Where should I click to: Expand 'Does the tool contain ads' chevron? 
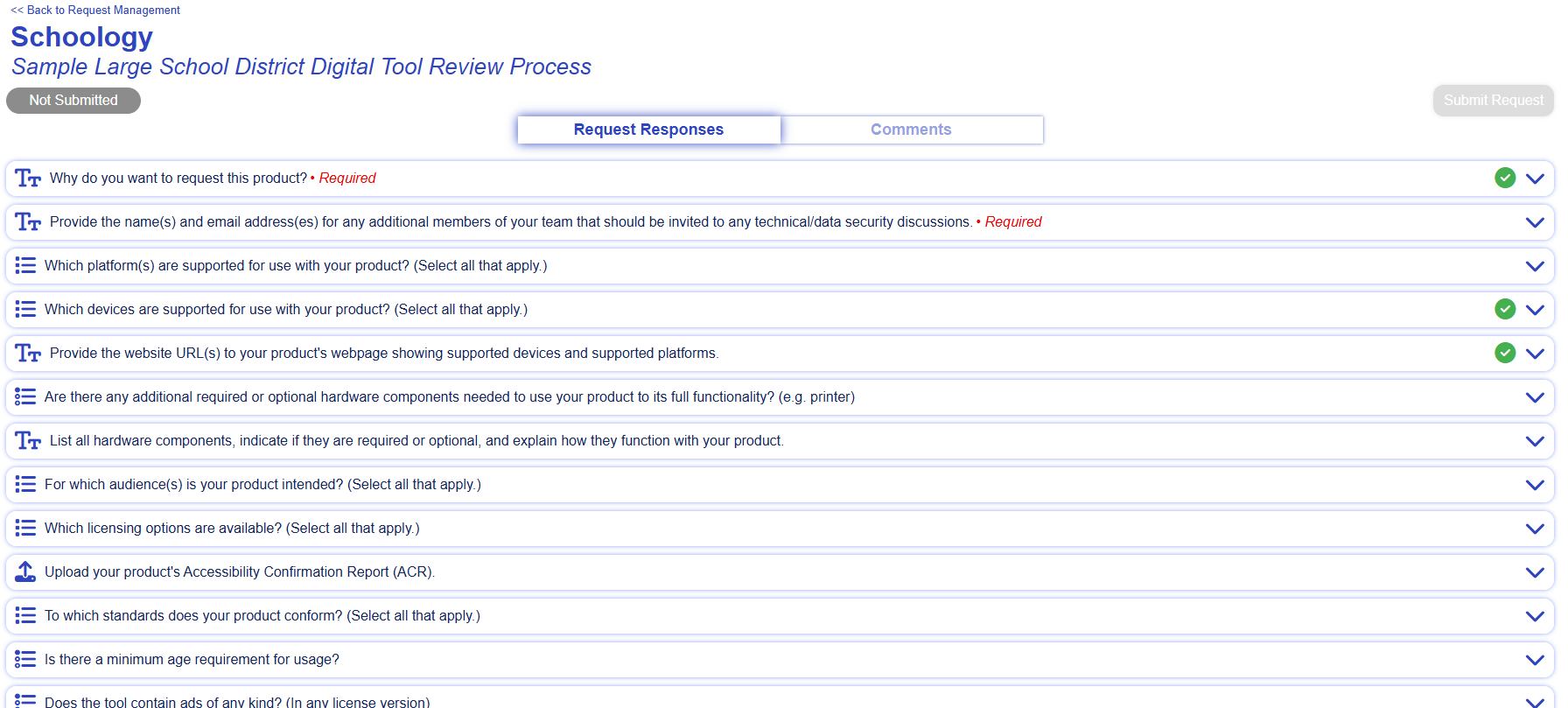[x=1535, y=702]
